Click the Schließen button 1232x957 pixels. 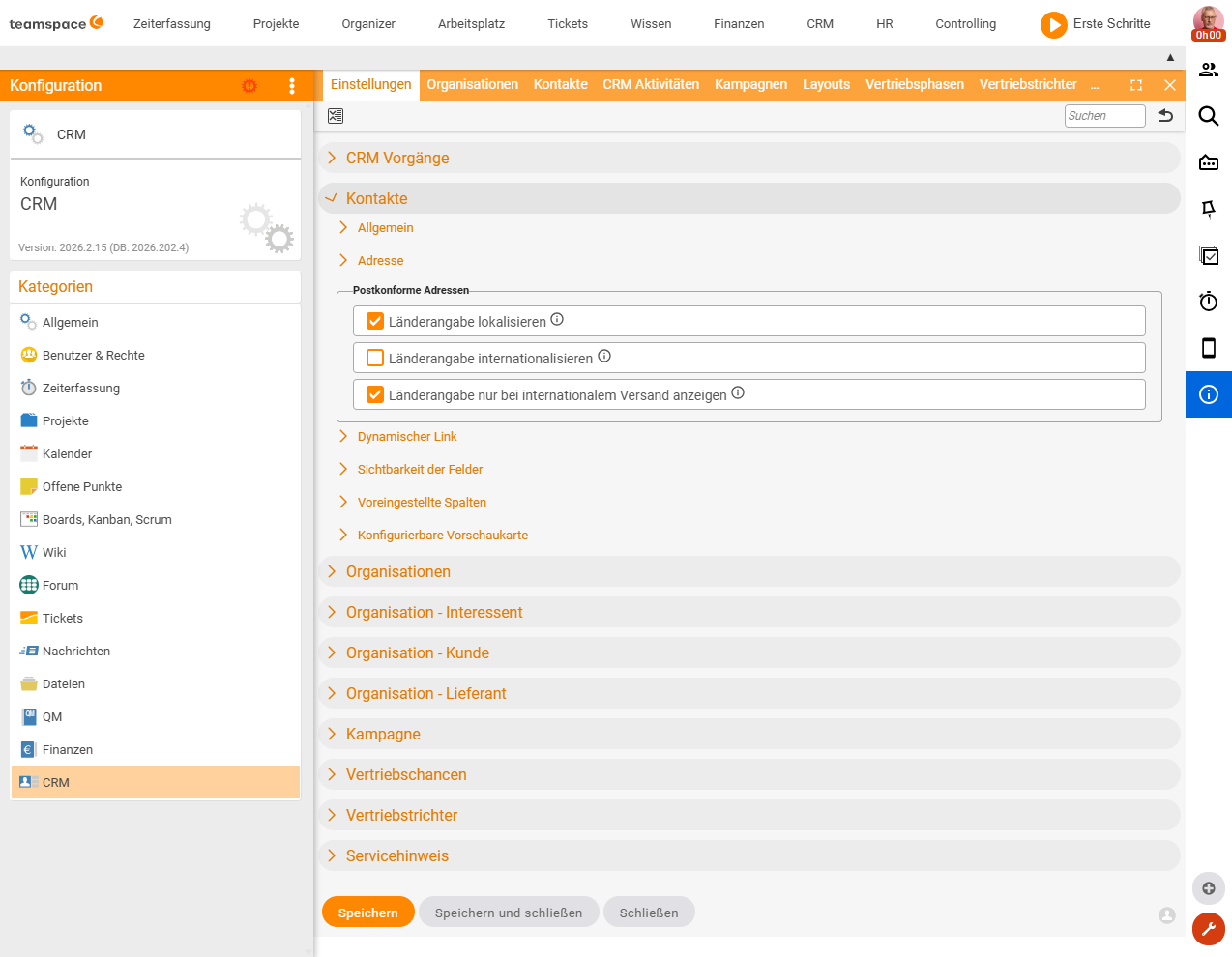pos(649,913)
